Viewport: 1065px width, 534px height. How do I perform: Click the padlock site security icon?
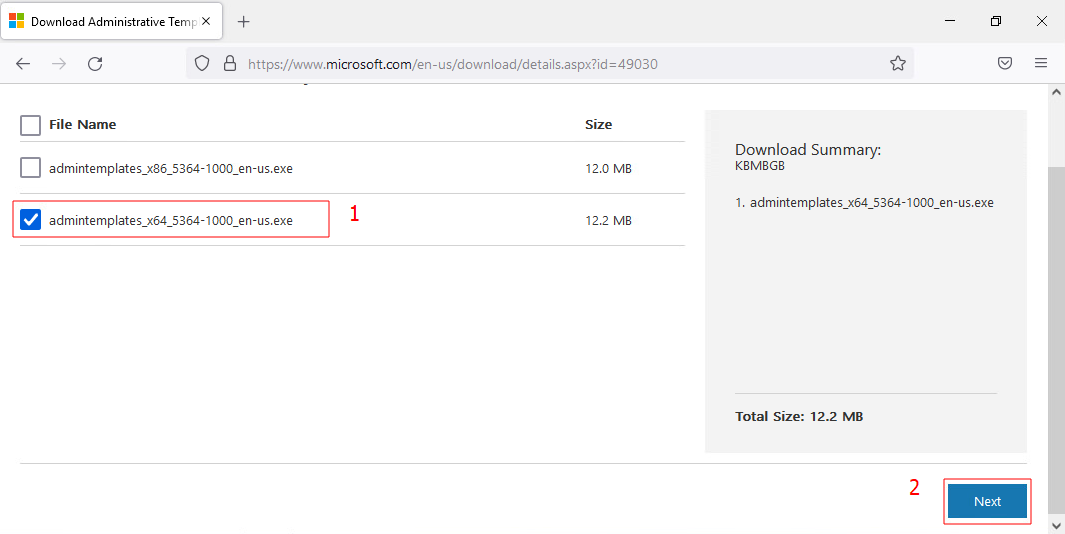(229, 63)
